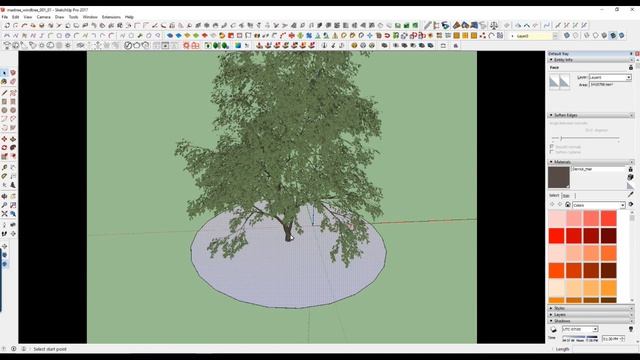Click the current material preview thumbnail
The width and height of the screenshot is (640, 360).
(559, 177)
